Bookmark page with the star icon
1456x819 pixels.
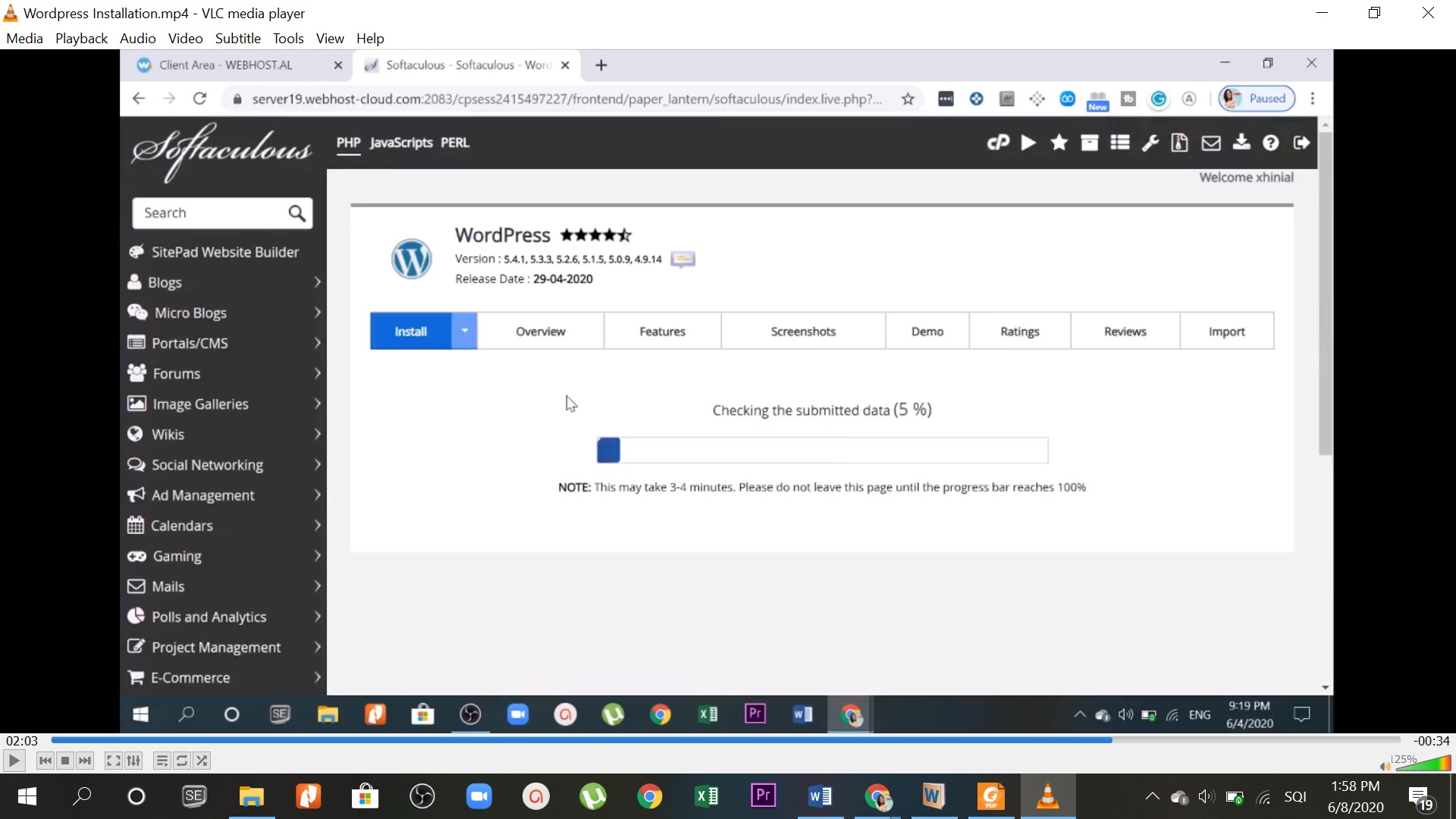click(x=908, y=99)
